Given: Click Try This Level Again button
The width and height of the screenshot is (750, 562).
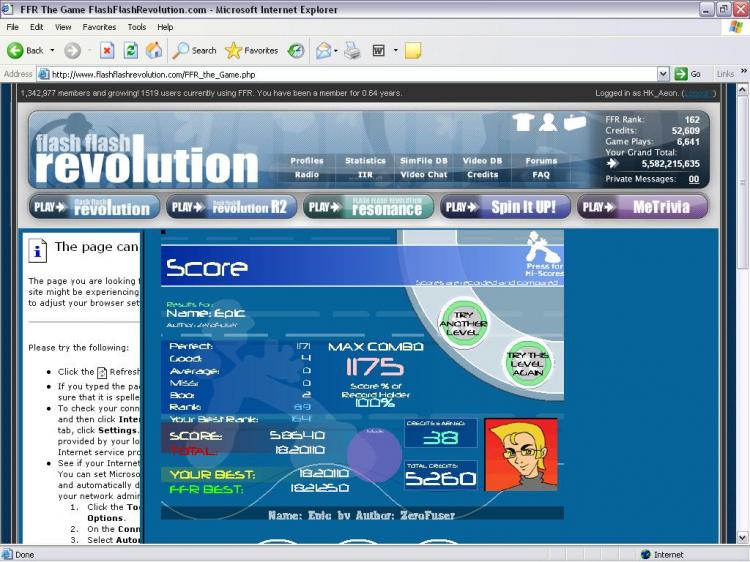Looking at the screenshot, I should click(x=527, y=366).
